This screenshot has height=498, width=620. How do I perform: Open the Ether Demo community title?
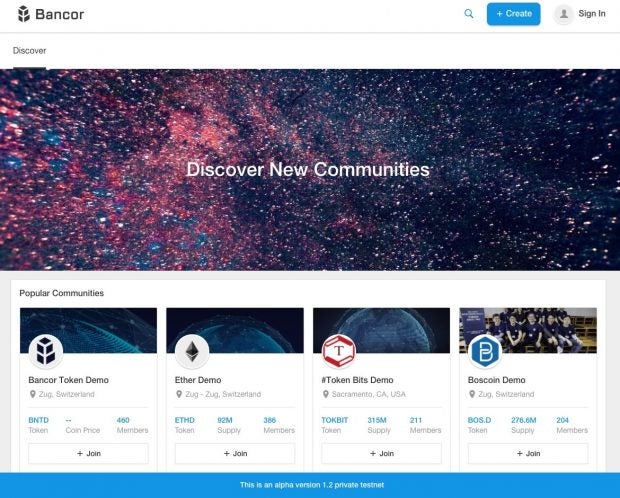click(x=198, y=380)
